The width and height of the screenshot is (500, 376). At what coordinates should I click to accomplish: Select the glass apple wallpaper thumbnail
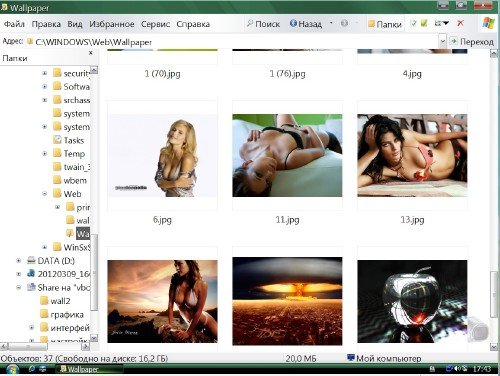[x=412, y=301]
